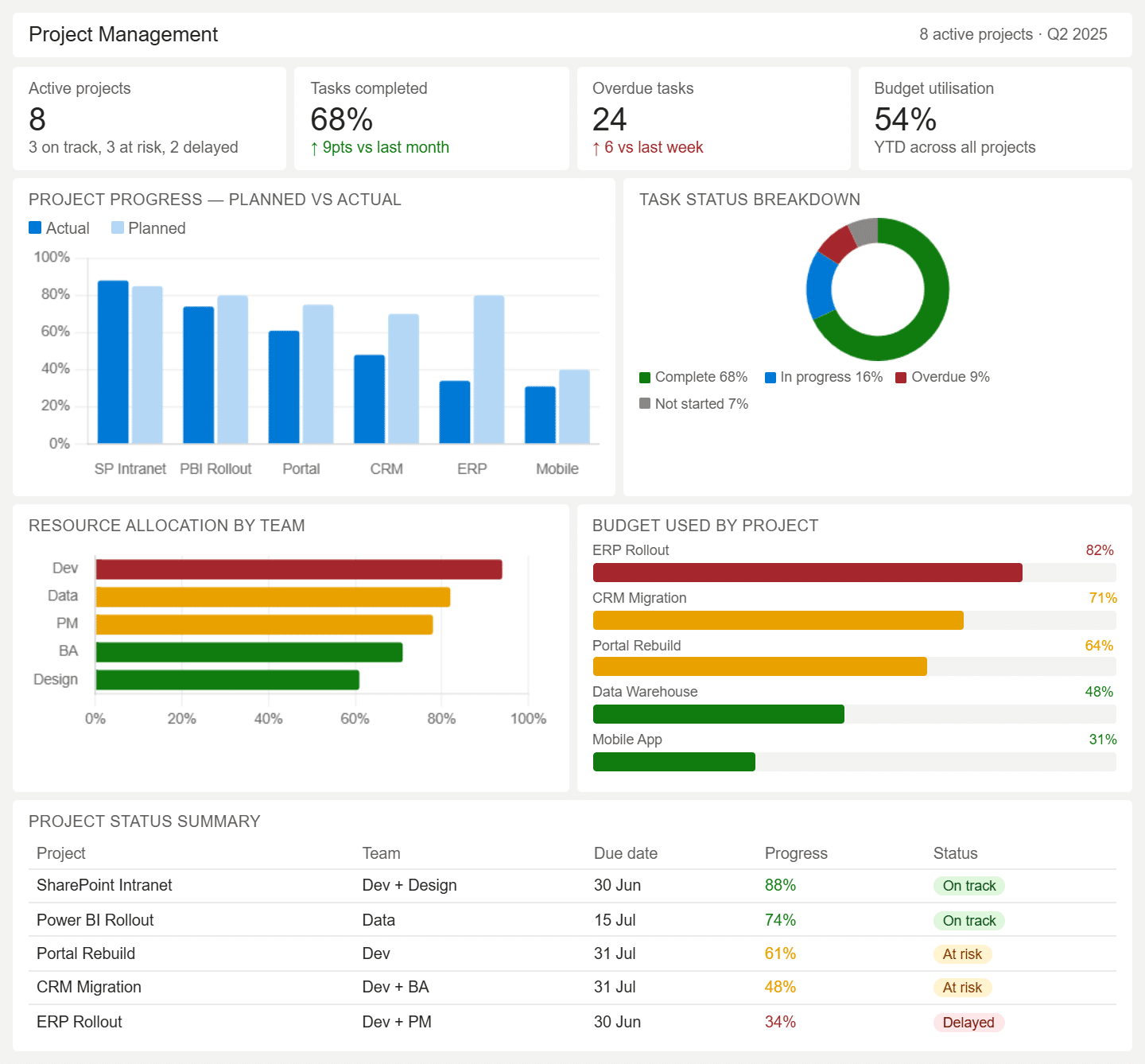Choose the Mobile planned bar

click(575, 406)
